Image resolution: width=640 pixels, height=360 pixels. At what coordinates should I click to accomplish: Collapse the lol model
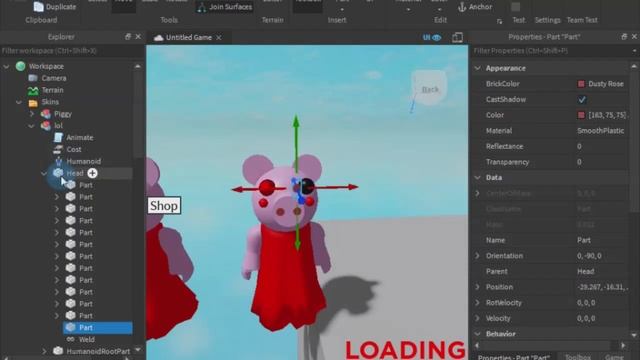[31, 126]
